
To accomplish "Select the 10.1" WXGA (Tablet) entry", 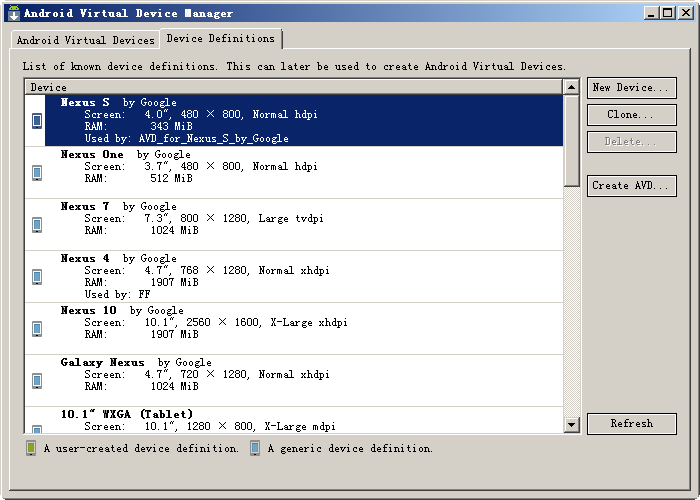I will point(294,420).
